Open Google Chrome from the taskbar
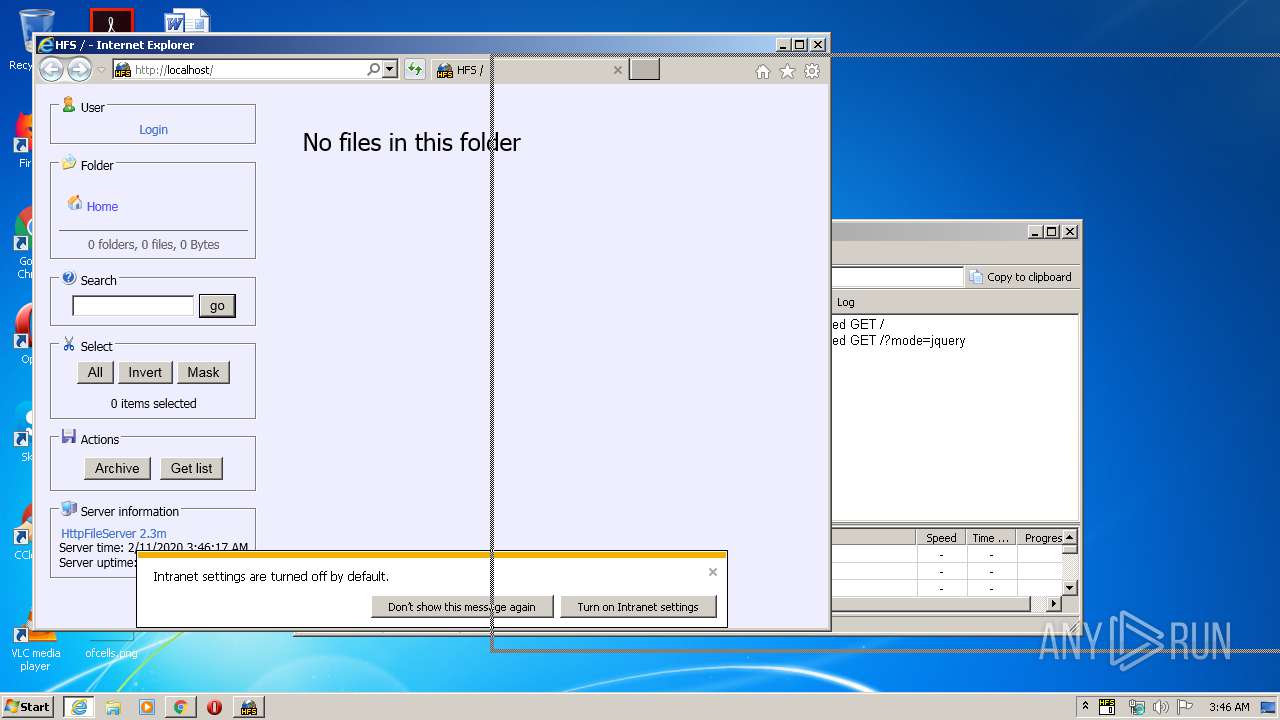This screenshot has height=720, width=1280. [180, 707]
